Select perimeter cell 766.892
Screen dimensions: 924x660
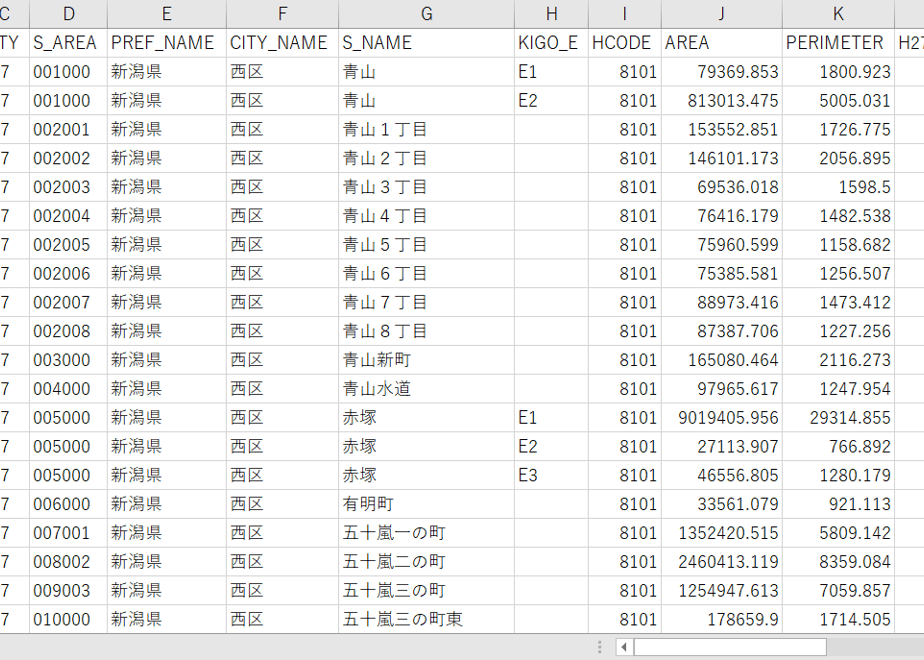(839, 447)
